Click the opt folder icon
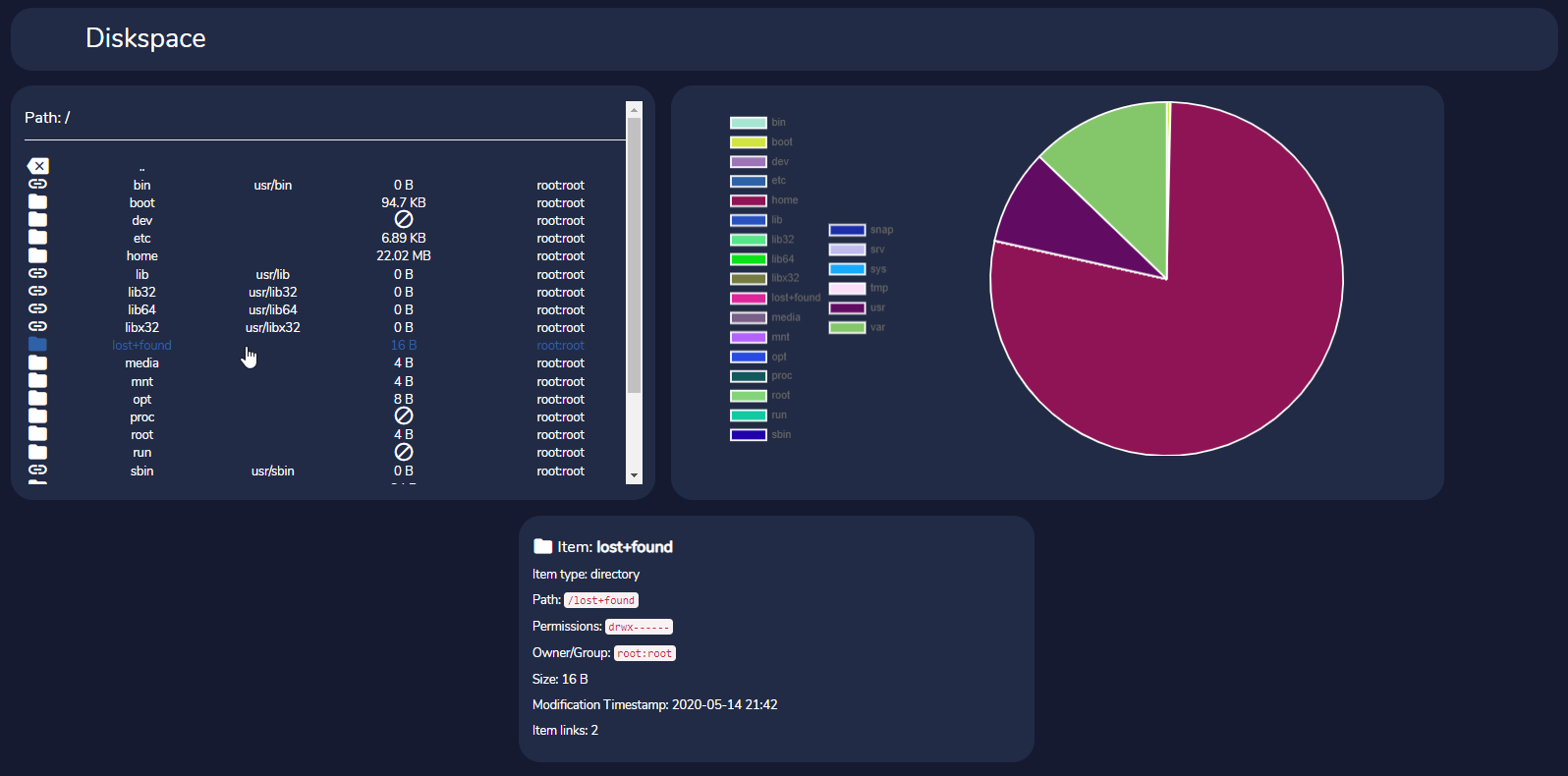This screenshot has width=1568, height=776. (x=37, y=398)
